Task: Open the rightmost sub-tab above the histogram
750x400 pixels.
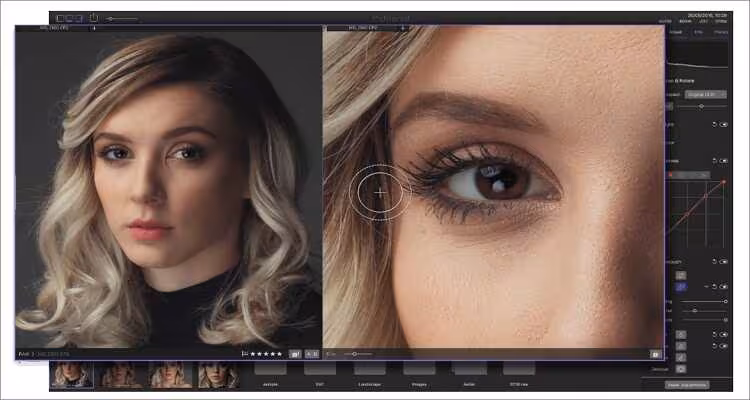Action: click(721, 32)
